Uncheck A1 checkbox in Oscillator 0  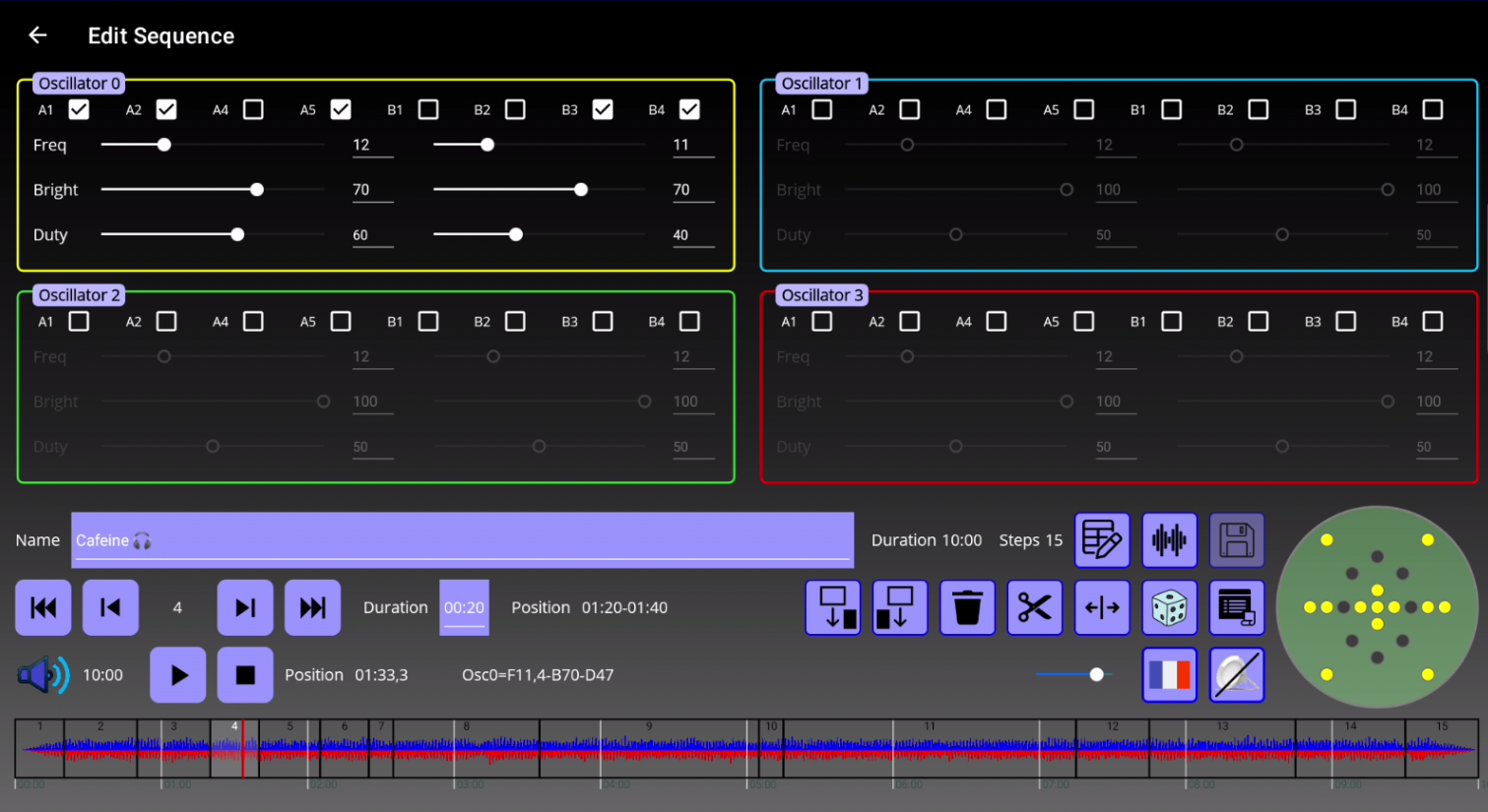pyautogui.click(x=79, y=109)
